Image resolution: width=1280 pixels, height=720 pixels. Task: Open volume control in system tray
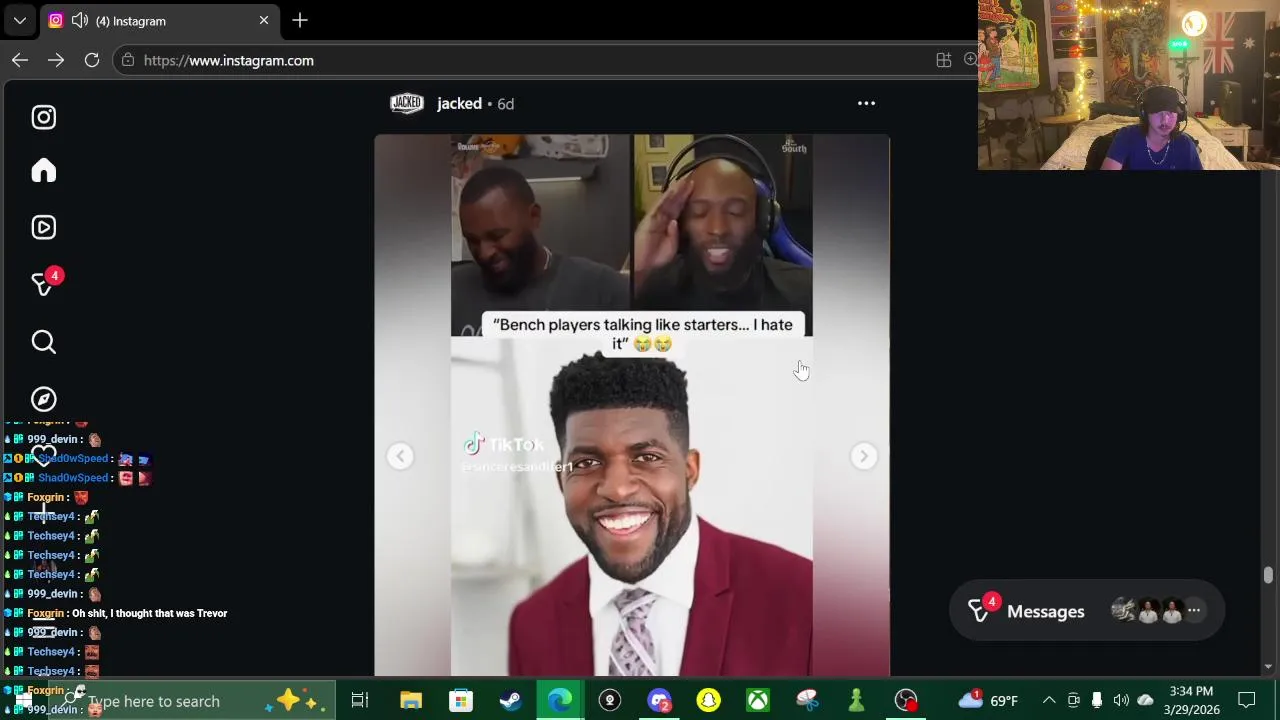pyautogui.click(x=1121, y=700)
